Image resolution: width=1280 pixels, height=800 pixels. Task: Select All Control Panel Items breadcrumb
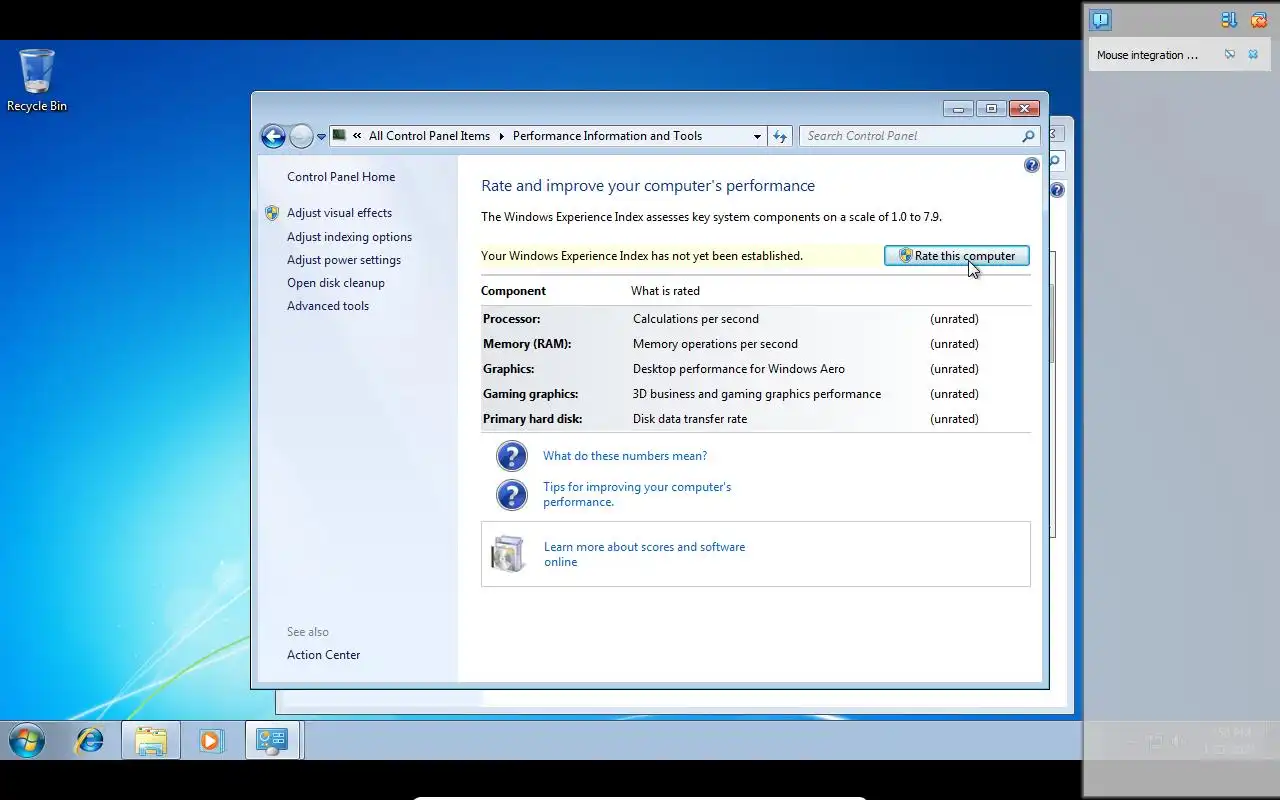point(429,136)
